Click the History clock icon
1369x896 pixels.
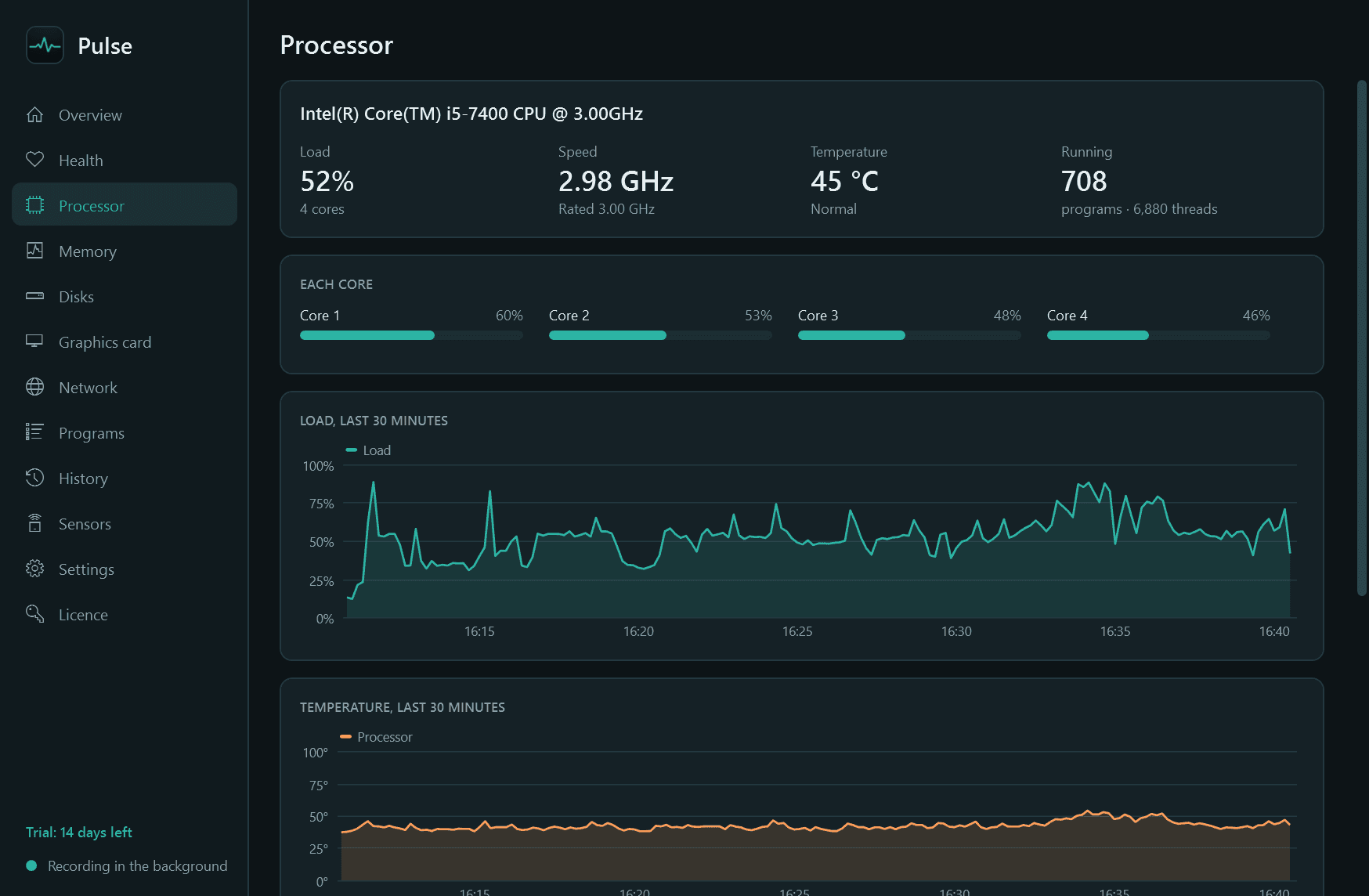click(x=34, y=478)
